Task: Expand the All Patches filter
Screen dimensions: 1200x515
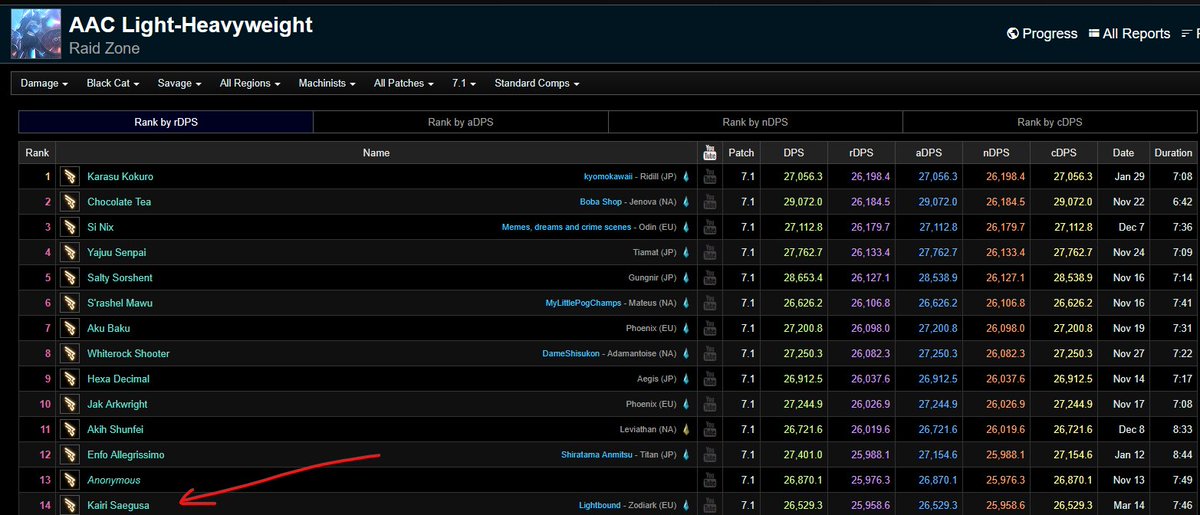Action: pos(403,84)
